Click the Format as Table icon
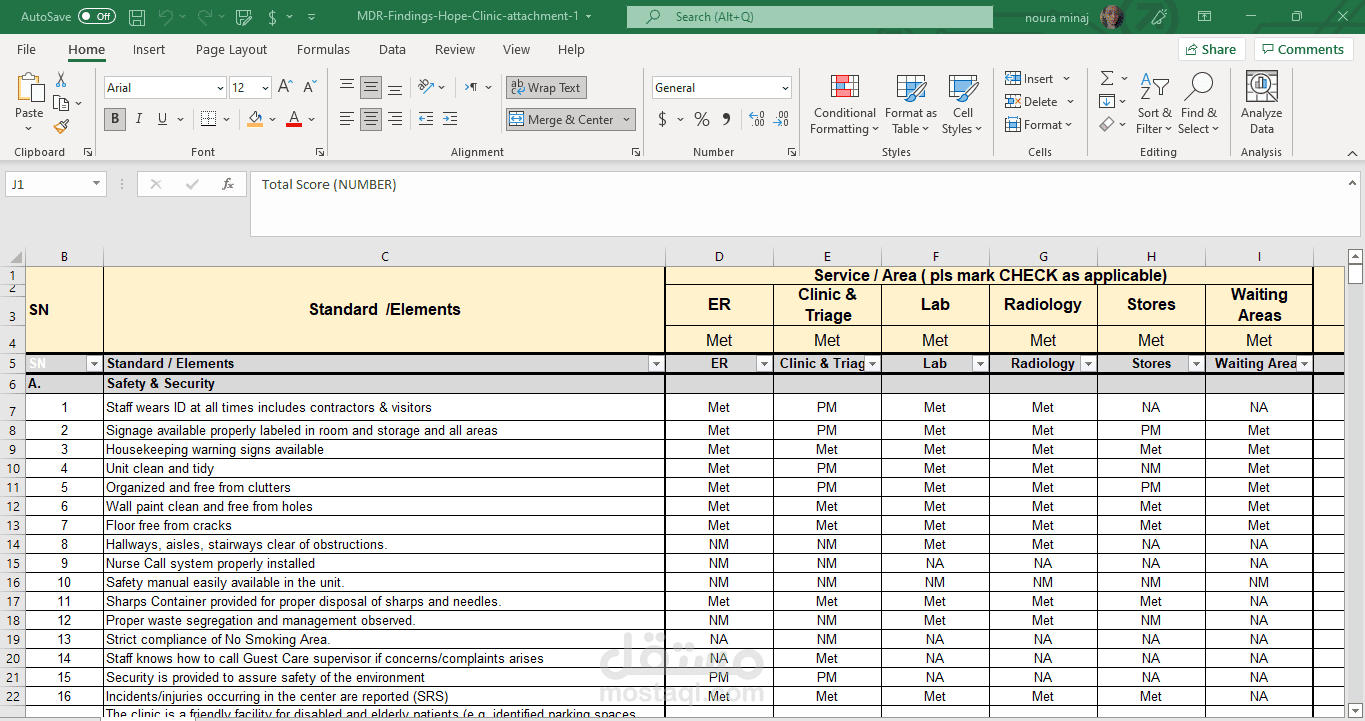 [910, 105]
